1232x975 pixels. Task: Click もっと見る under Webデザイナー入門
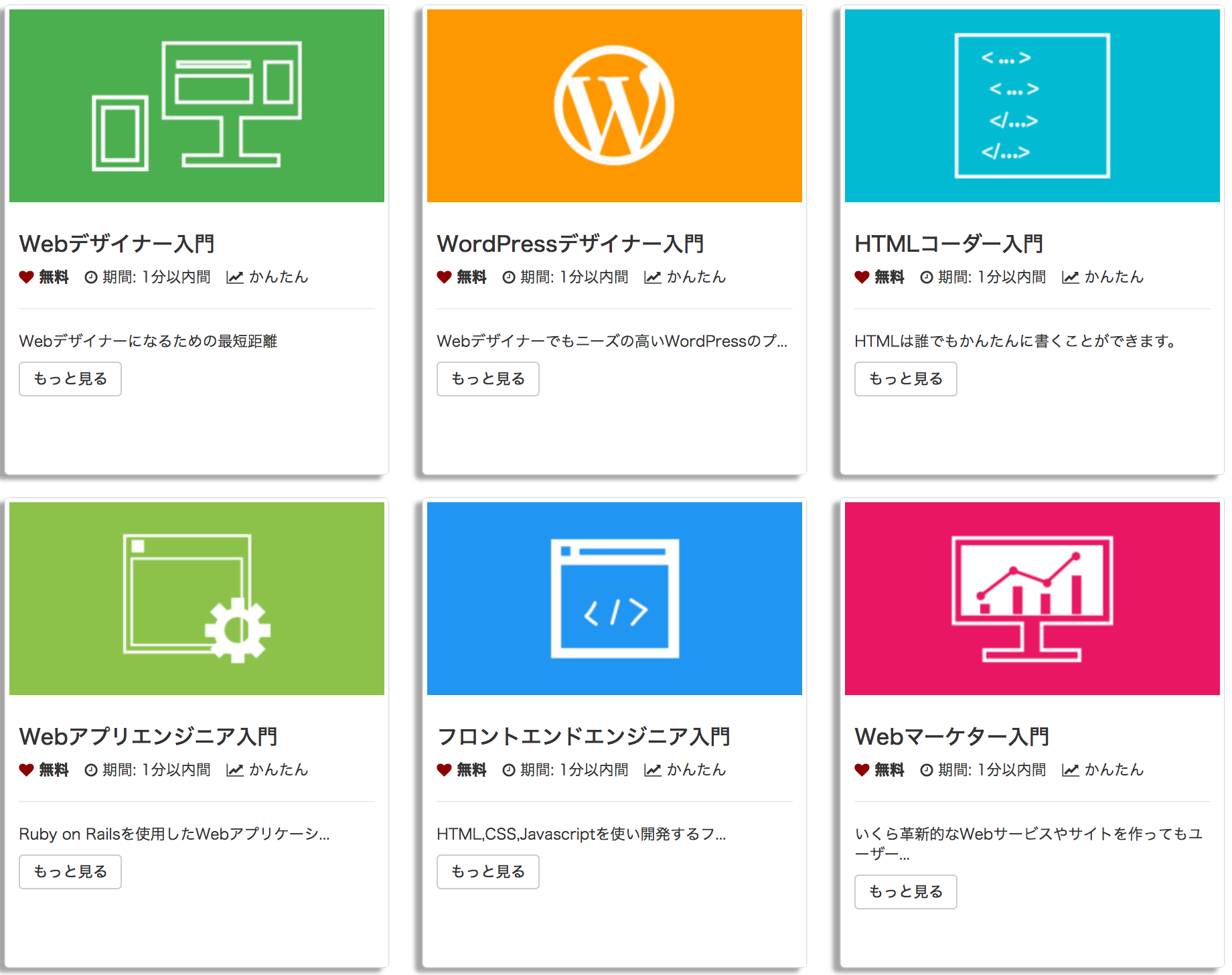[70, 379]
